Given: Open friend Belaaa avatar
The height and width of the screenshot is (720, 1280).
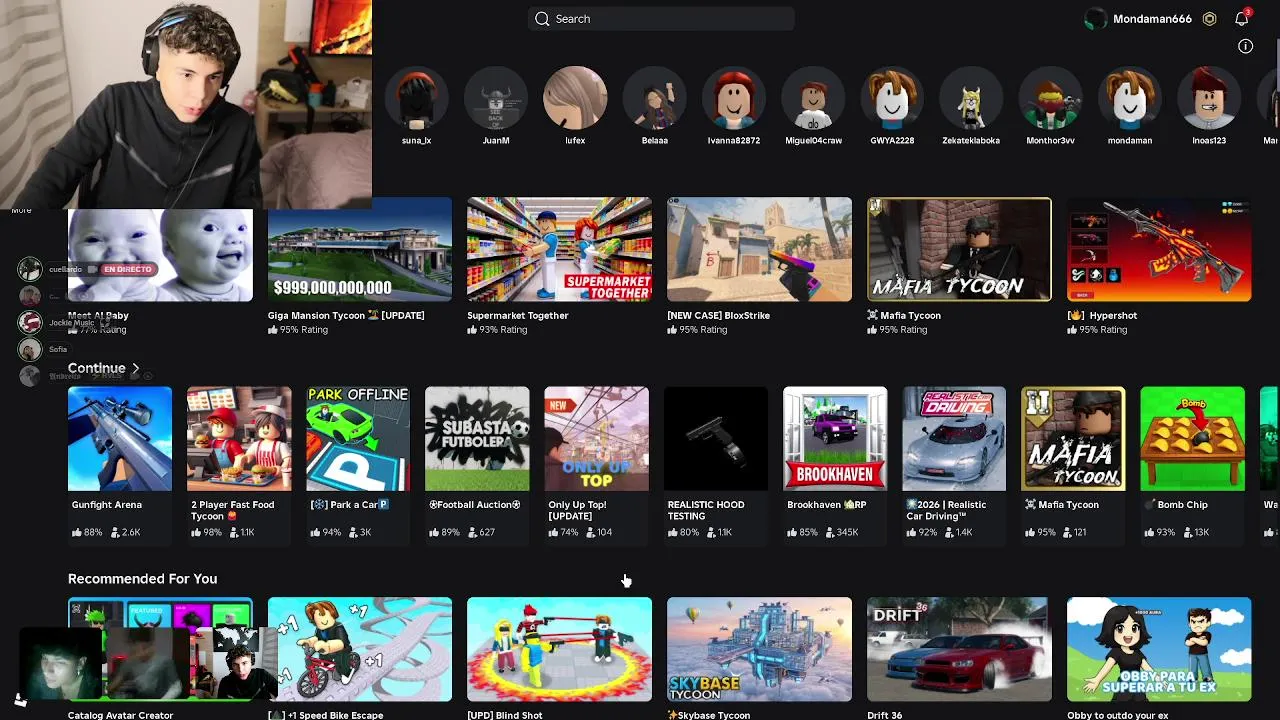Looking at the screenshot, I should [655, 98].
